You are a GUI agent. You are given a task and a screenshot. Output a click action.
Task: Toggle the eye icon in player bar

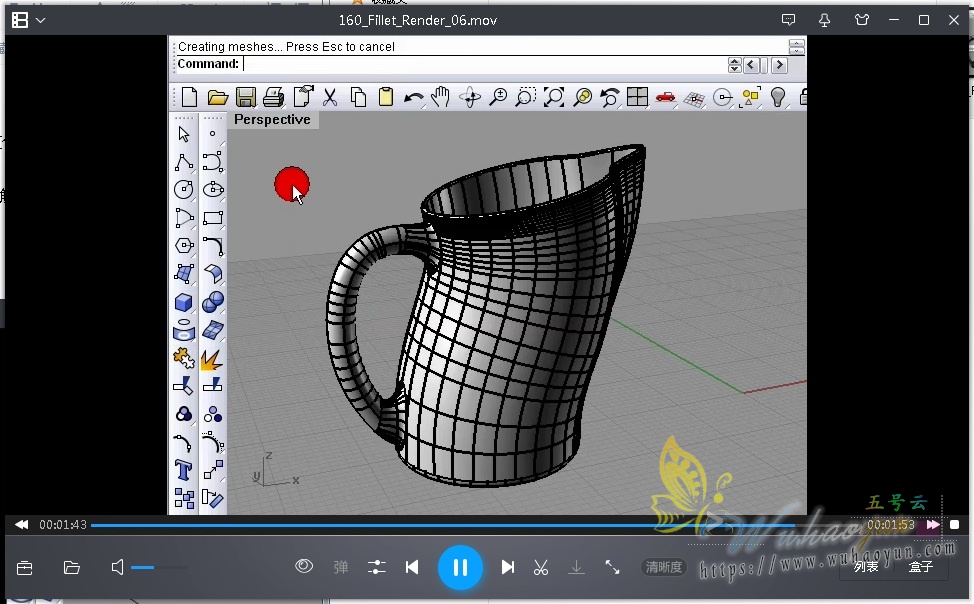[304, 566]
